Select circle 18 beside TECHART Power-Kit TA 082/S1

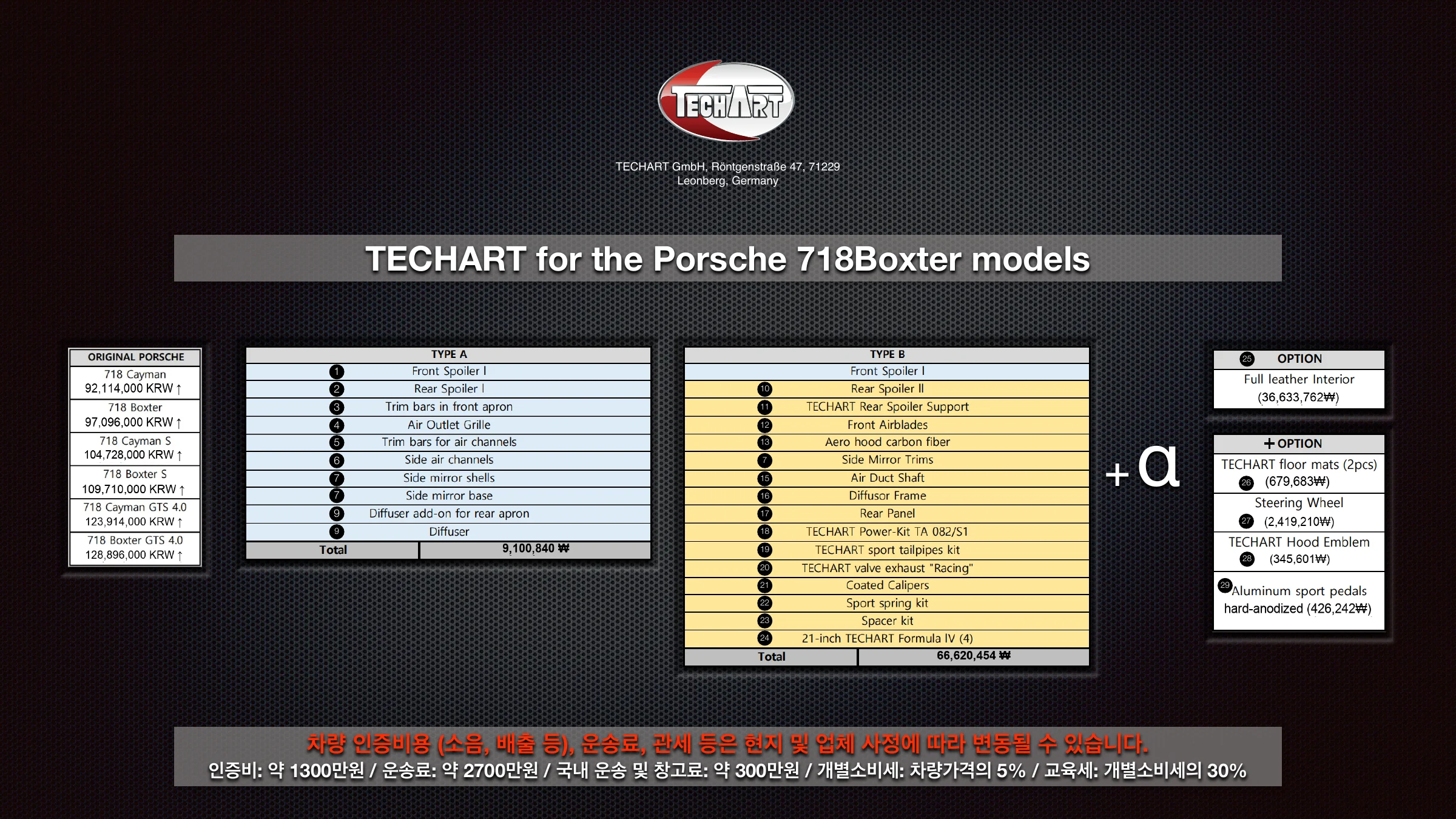point(765,531)
